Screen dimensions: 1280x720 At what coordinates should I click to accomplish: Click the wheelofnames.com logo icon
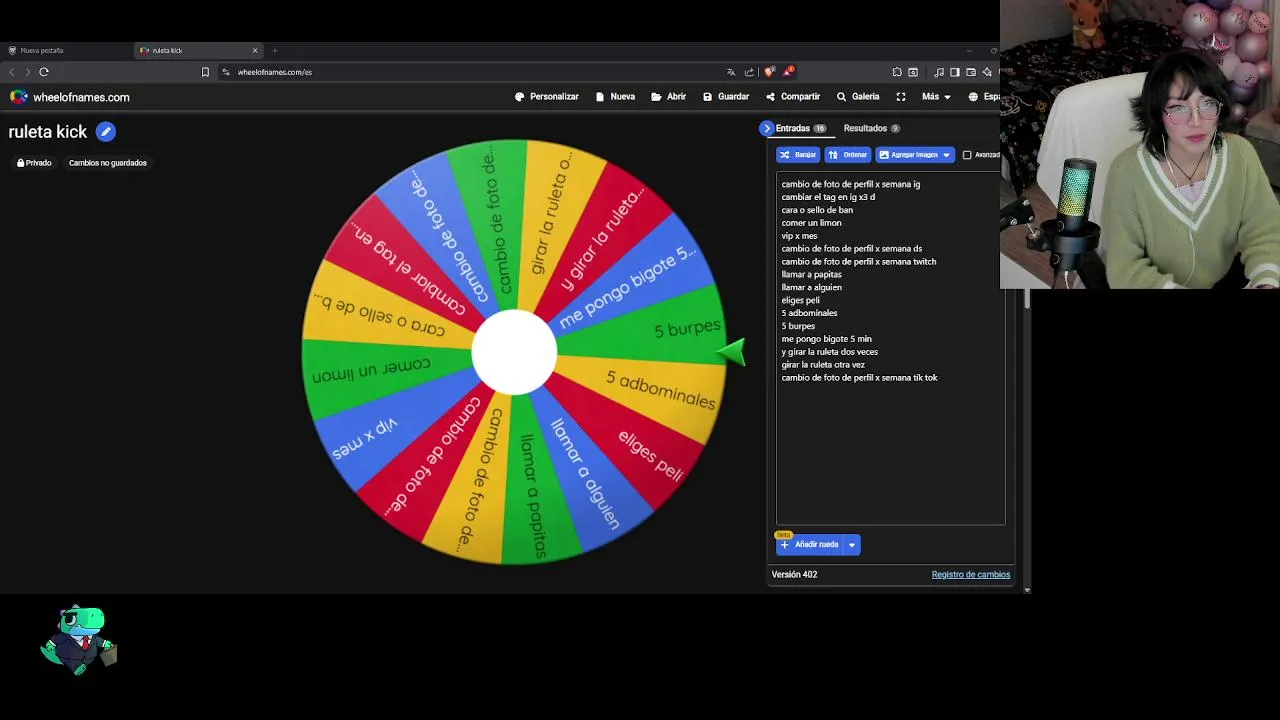coord(19,97)
